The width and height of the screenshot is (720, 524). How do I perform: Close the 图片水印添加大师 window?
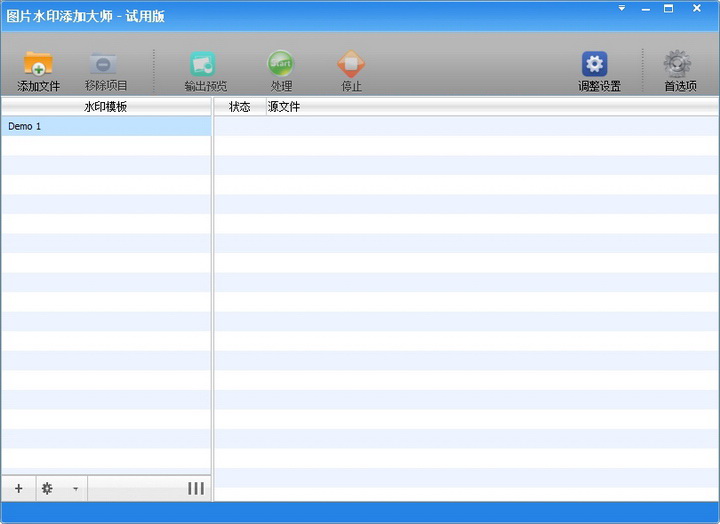point(697,8)
